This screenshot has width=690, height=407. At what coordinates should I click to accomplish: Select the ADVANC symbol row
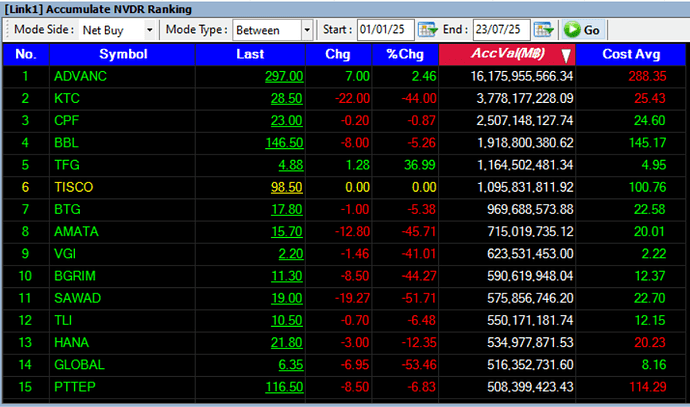[x=344, y=77]
